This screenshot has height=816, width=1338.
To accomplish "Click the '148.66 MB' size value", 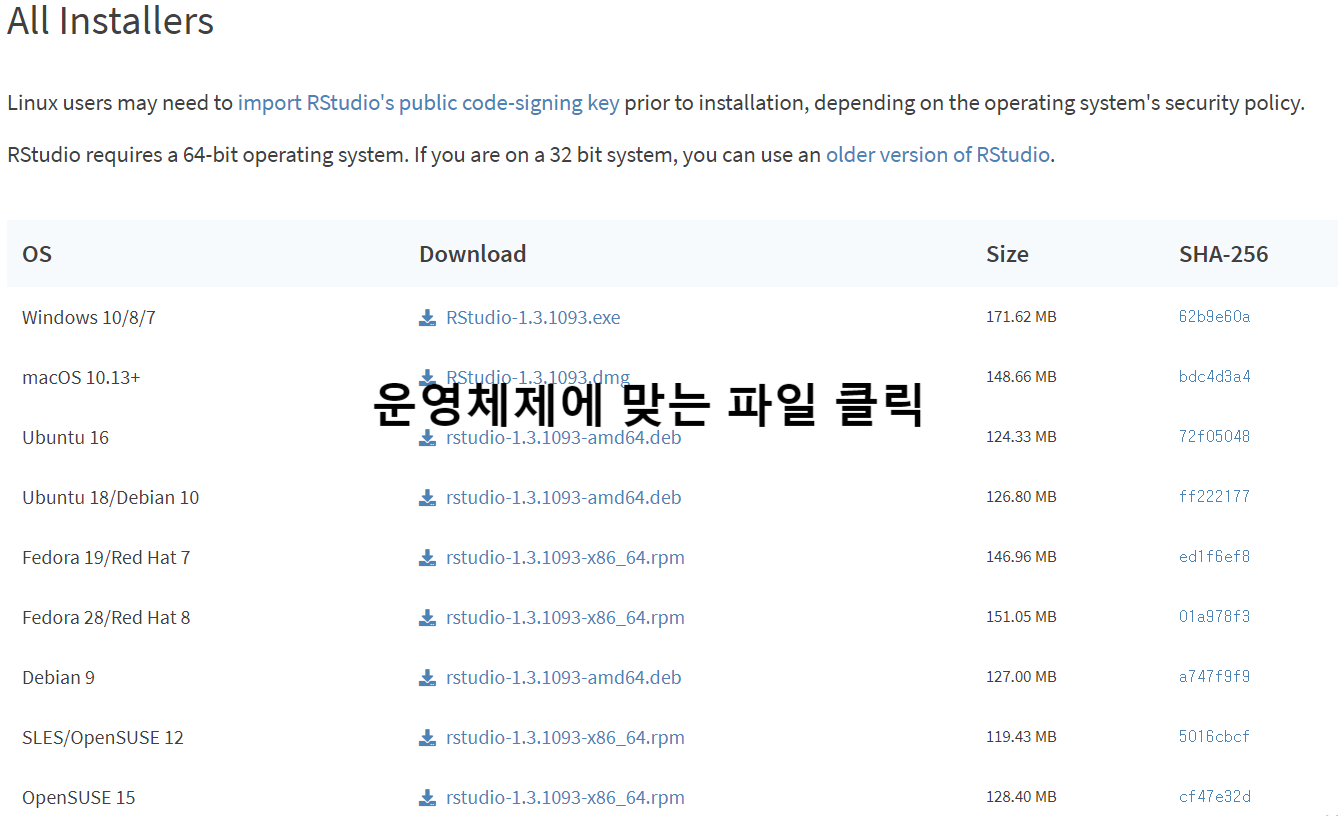I will [1021, 377].
